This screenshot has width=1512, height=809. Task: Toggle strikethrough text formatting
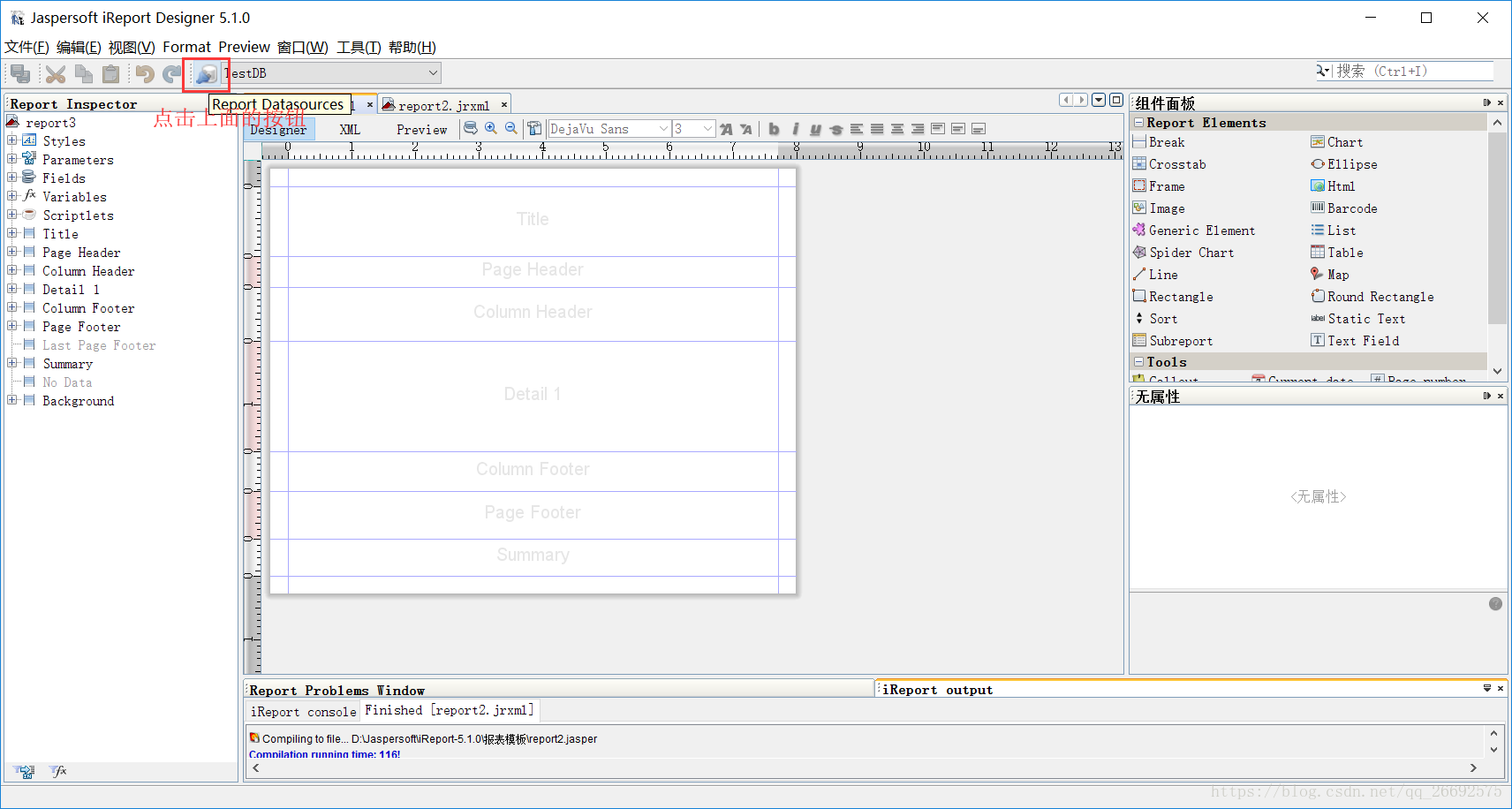[x=835, y=129]
